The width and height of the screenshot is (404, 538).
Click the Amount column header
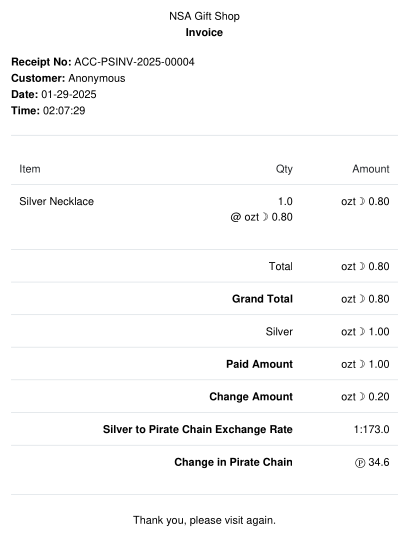(371, 169)
